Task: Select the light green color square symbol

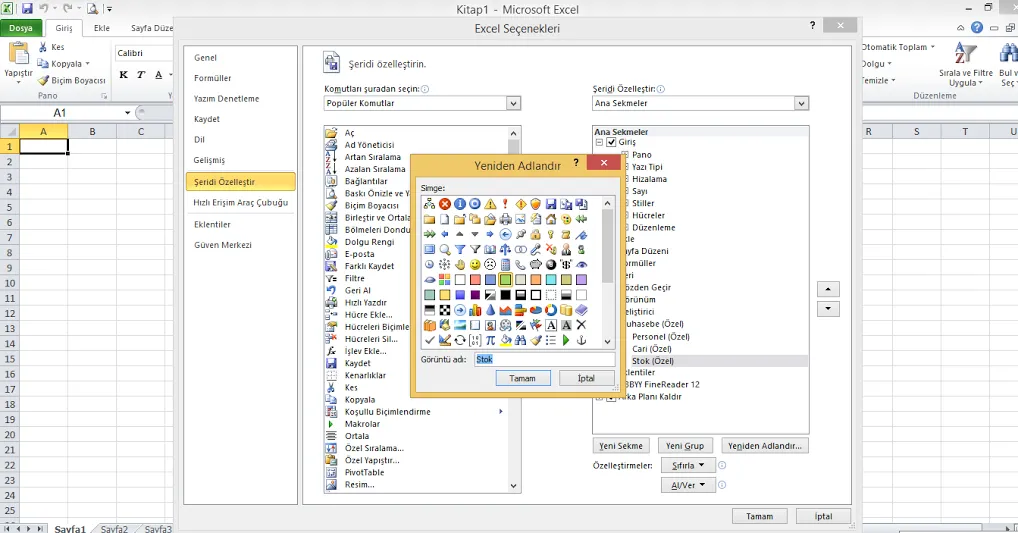Action: [x=505, y=280]
